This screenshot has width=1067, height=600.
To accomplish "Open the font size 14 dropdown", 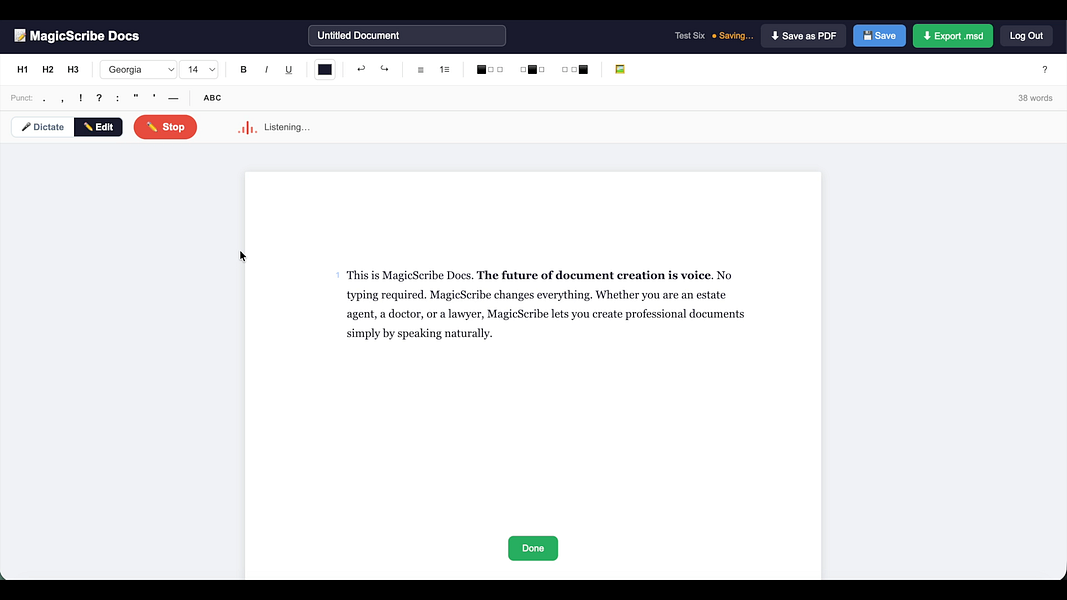I will (198, 69).
